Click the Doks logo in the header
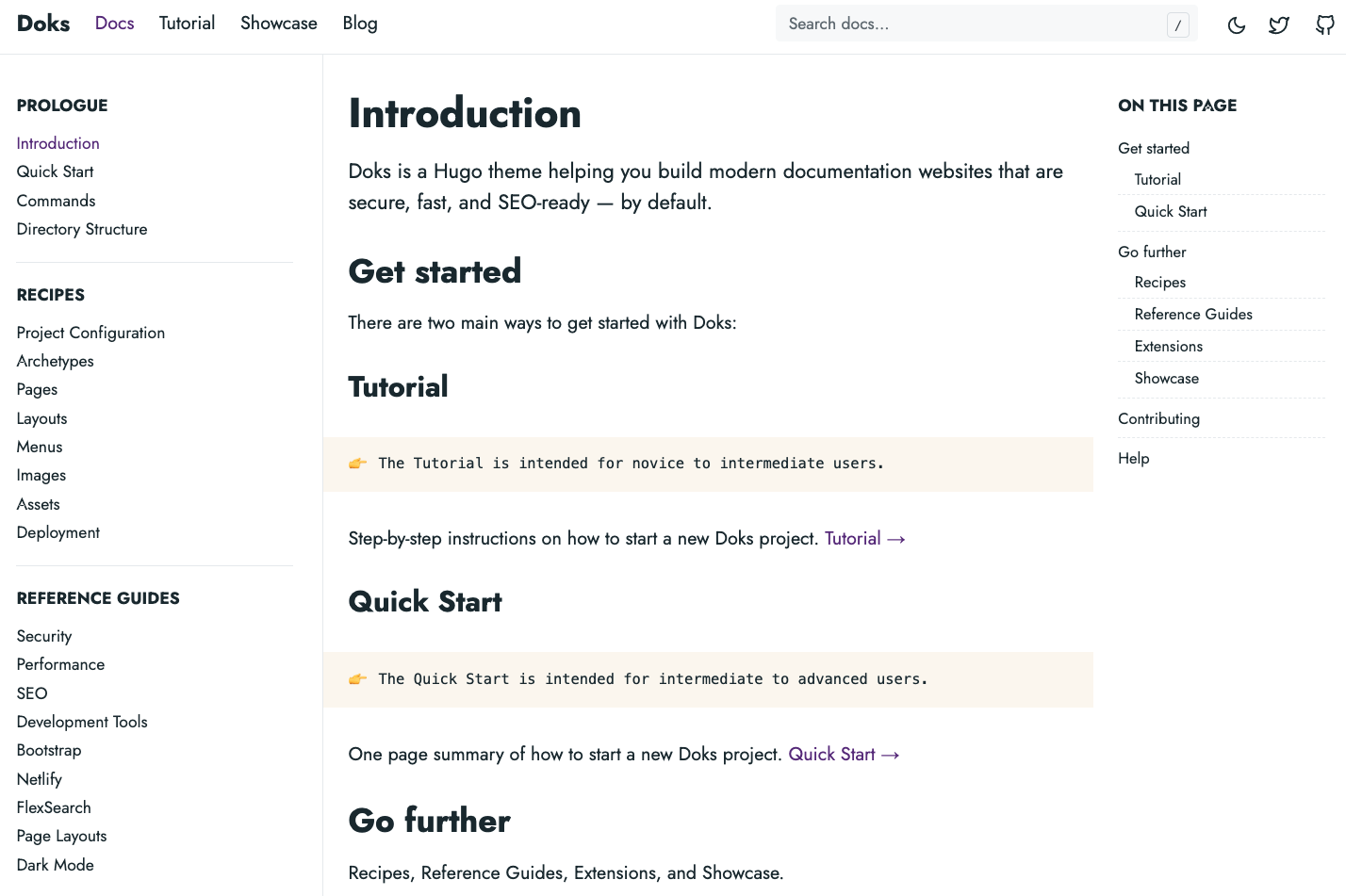 click(43, 24)
